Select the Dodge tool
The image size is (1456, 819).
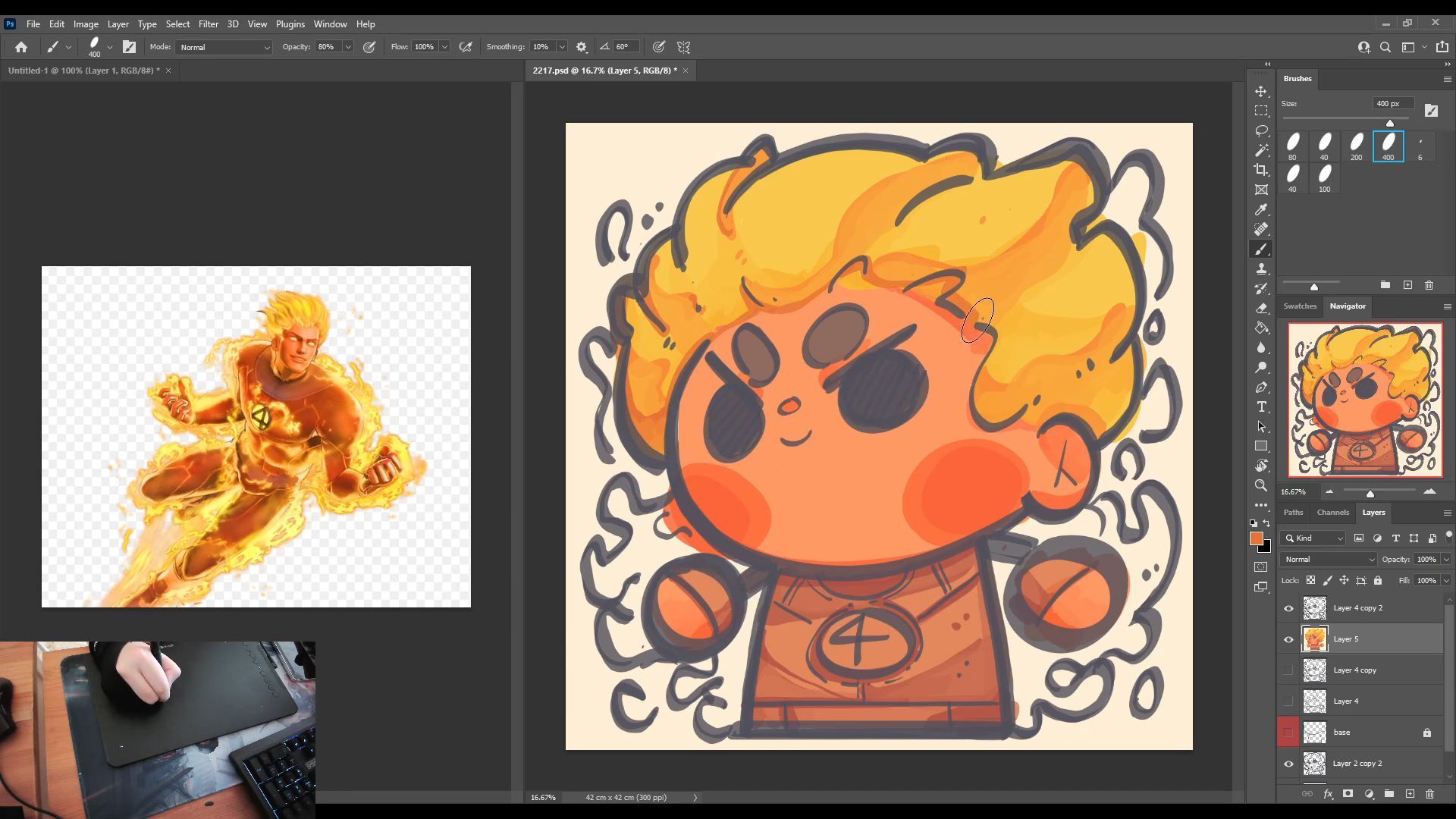1261,367
